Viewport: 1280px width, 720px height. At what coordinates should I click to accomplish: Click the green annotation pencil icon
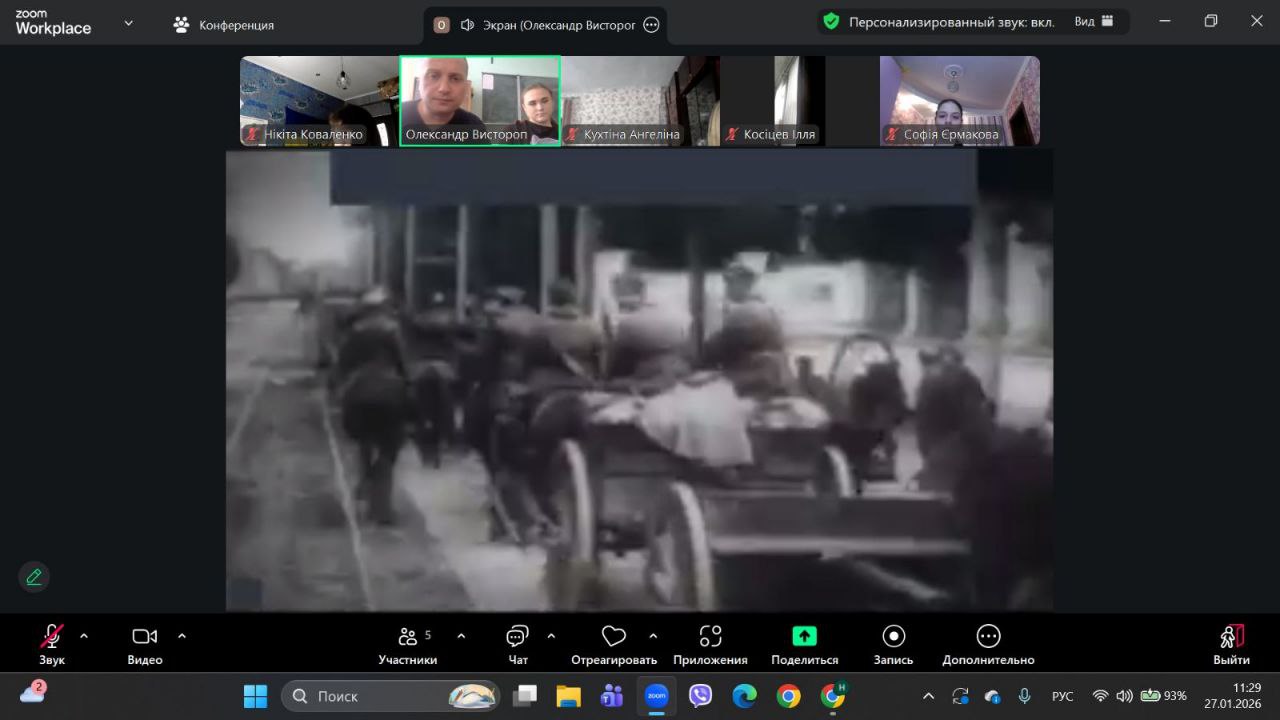34,577
